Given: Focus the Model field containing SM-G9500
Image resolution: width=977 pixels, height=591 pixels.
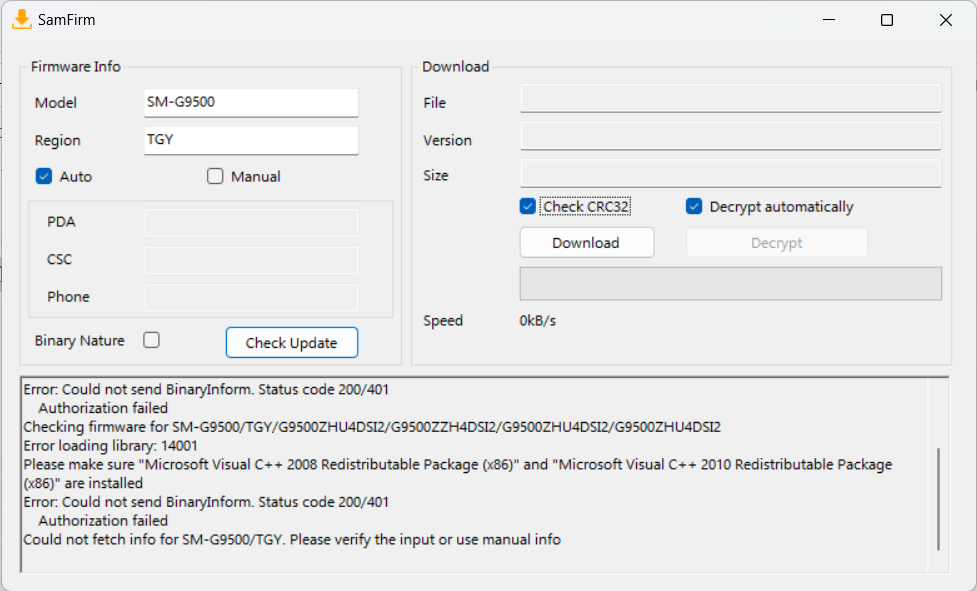Looking at the screenshot, I should [x=251, y=102].
